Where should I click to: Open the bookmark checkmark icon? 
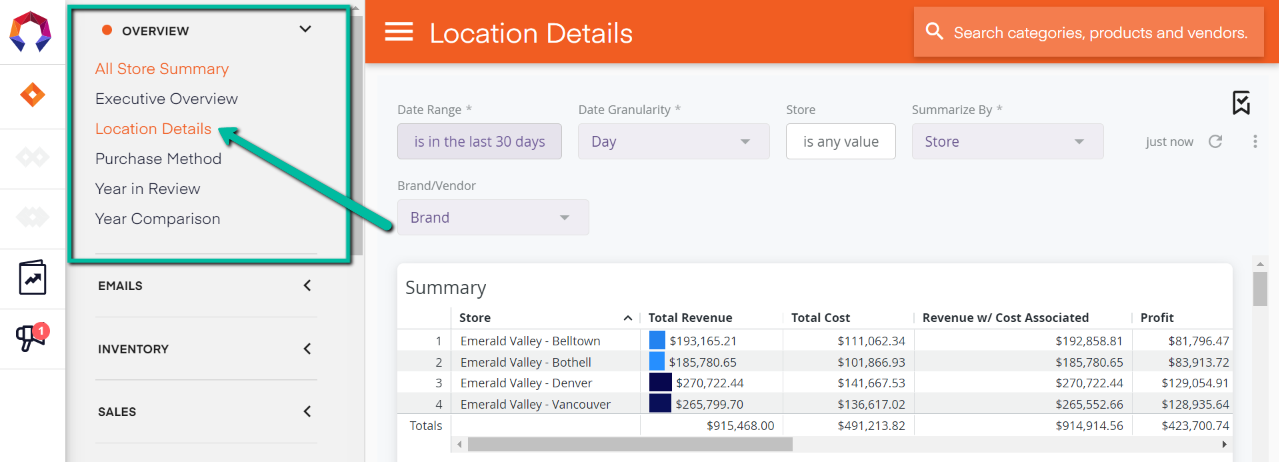[1241, 103]
